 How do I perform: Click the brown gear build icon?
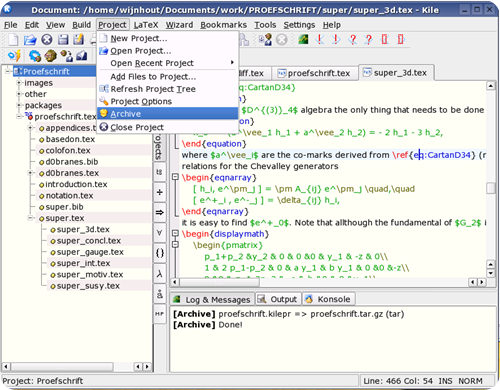51,56
